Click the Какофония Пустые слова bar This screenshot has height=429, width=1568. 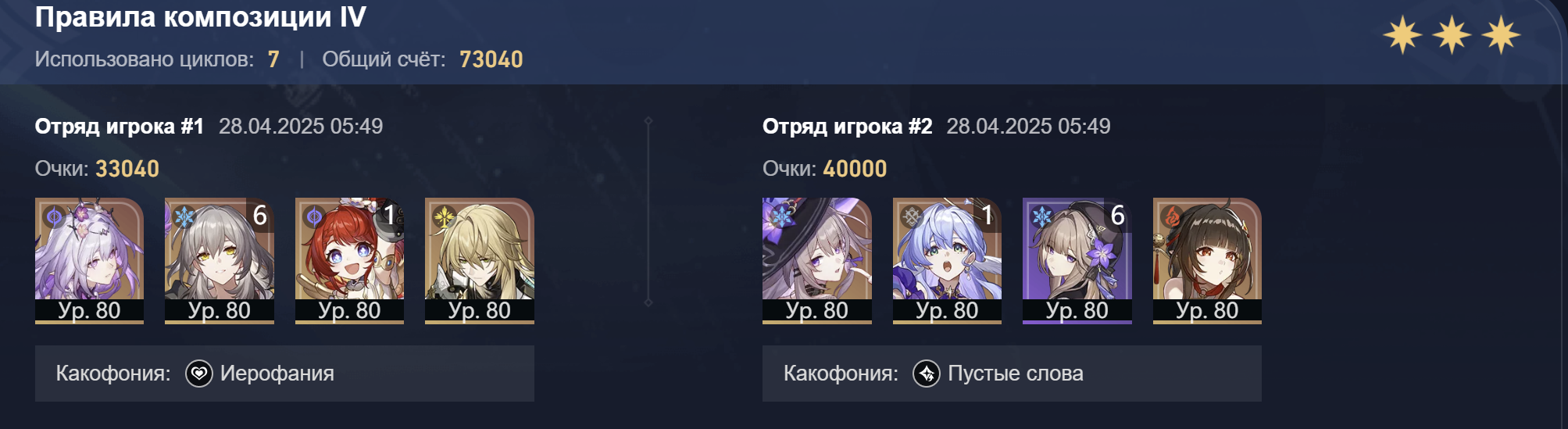1012,374
